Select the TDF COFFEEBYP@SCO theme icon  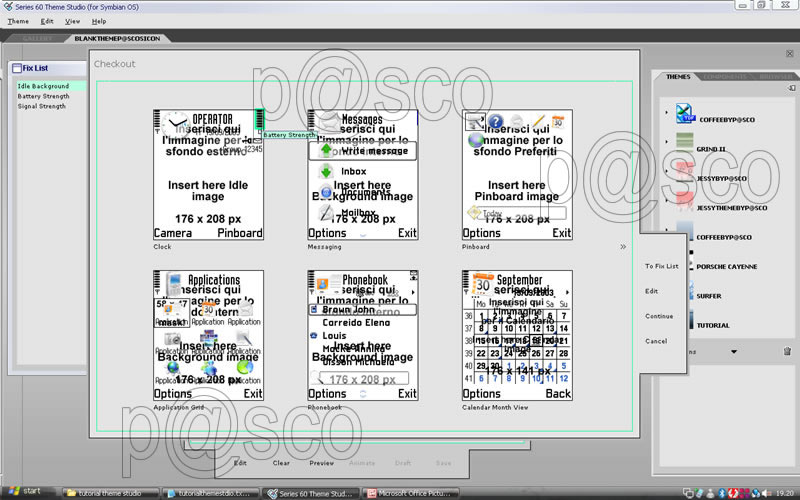[685, 113]
